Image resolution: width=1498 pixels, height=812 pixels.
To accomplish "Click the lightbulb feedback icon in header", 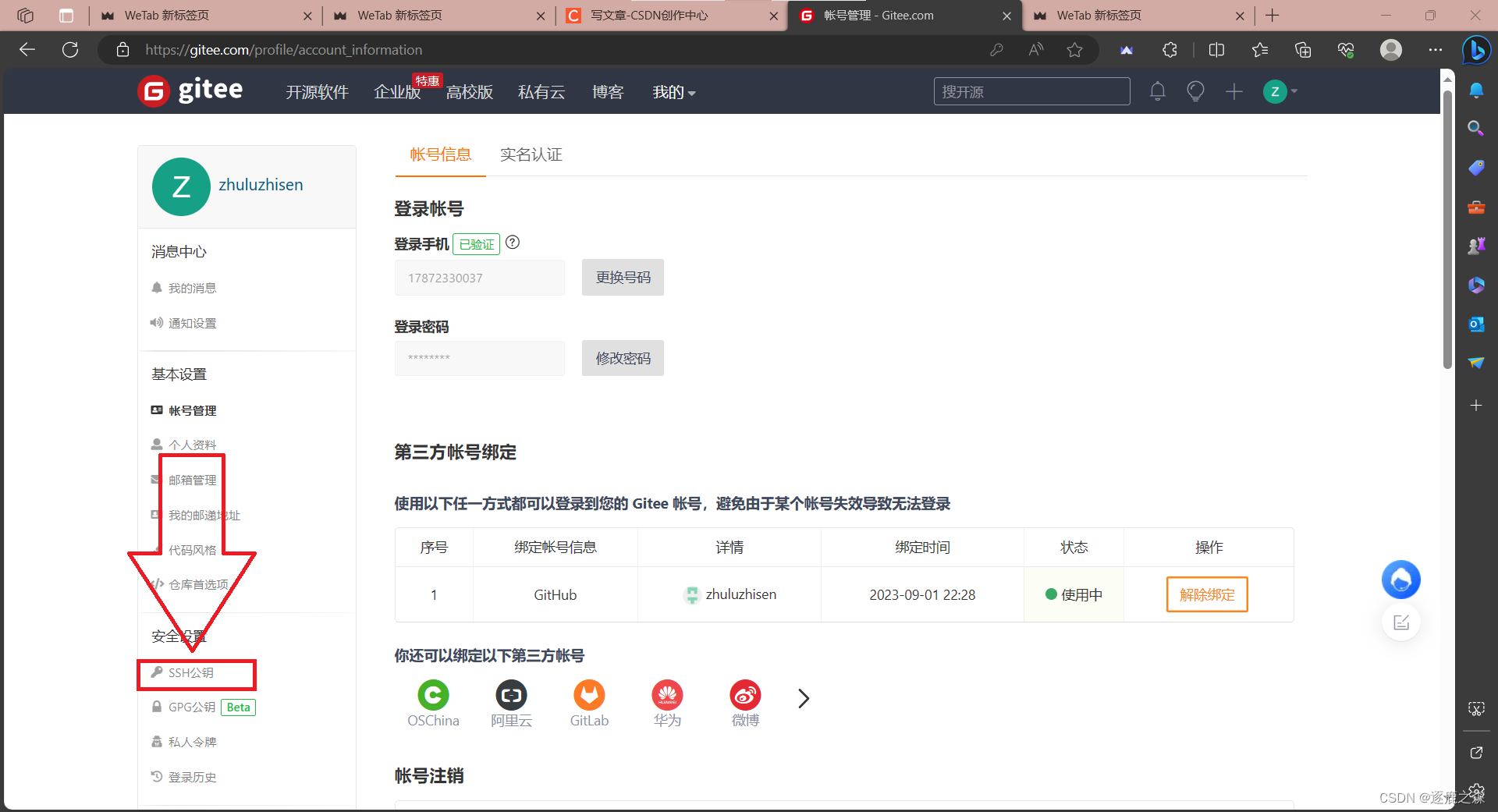I will 1195,91.
